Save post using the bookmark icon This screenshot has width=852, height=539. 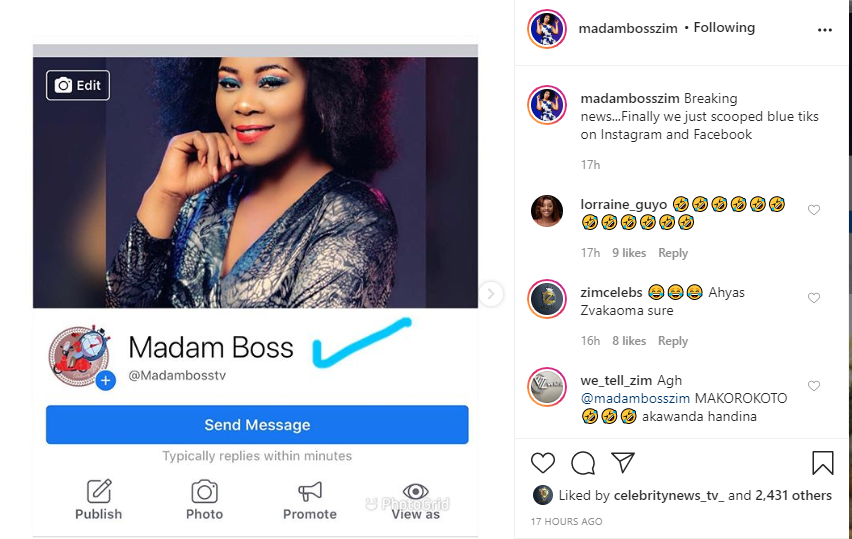pos(823,463)
